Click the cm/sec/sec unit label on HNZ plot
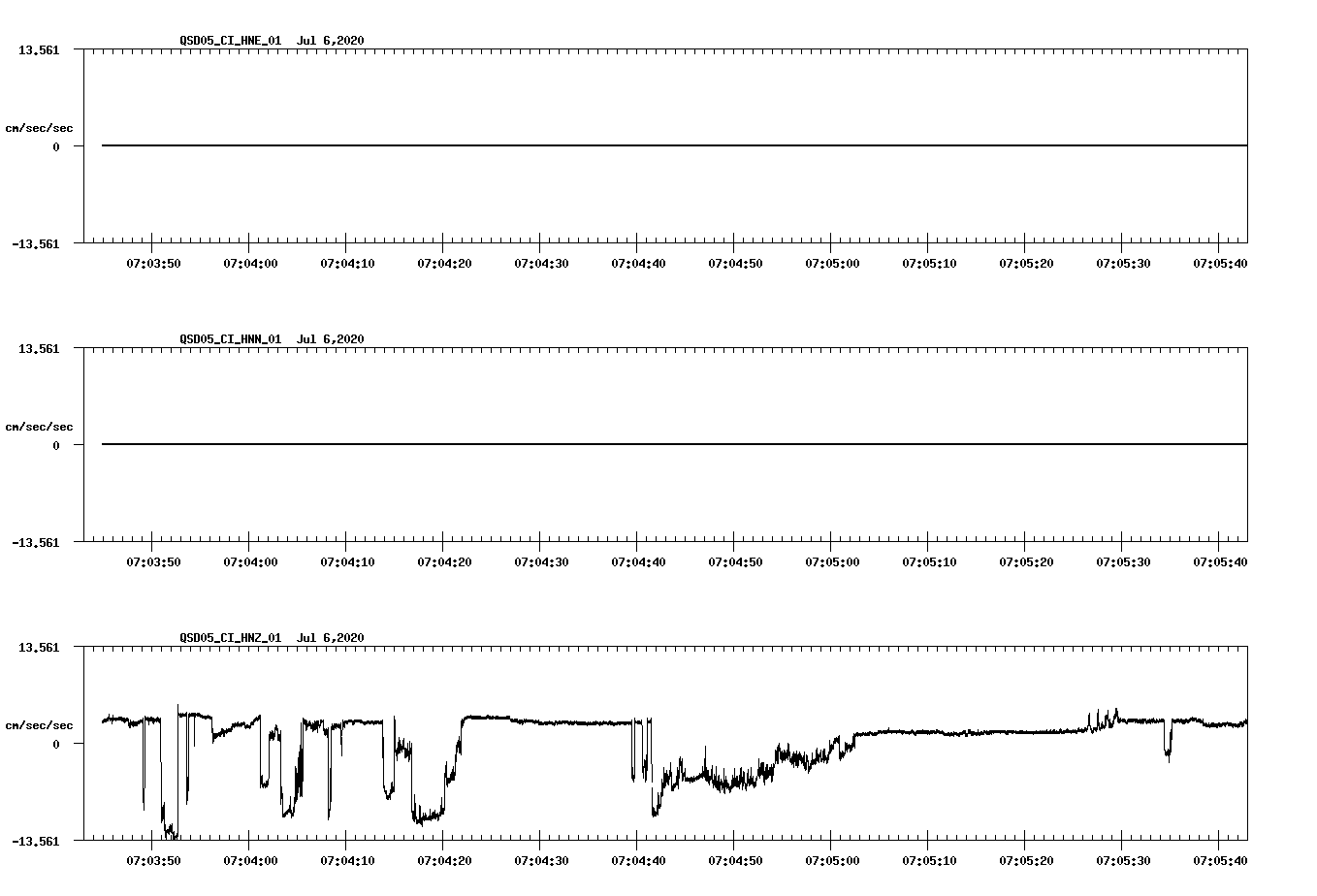 coord(39,725)
